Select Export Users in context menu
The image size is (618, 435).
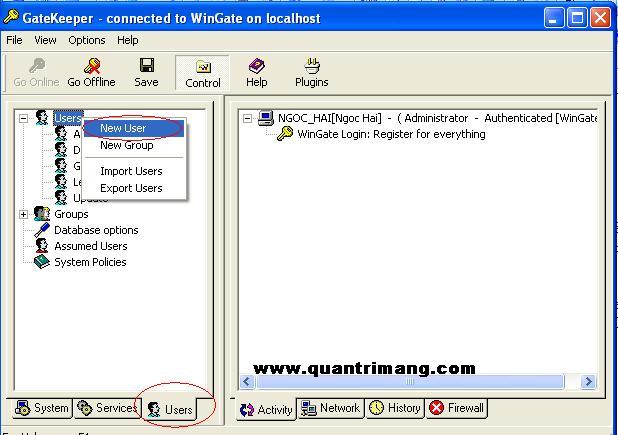pos(134,188)
